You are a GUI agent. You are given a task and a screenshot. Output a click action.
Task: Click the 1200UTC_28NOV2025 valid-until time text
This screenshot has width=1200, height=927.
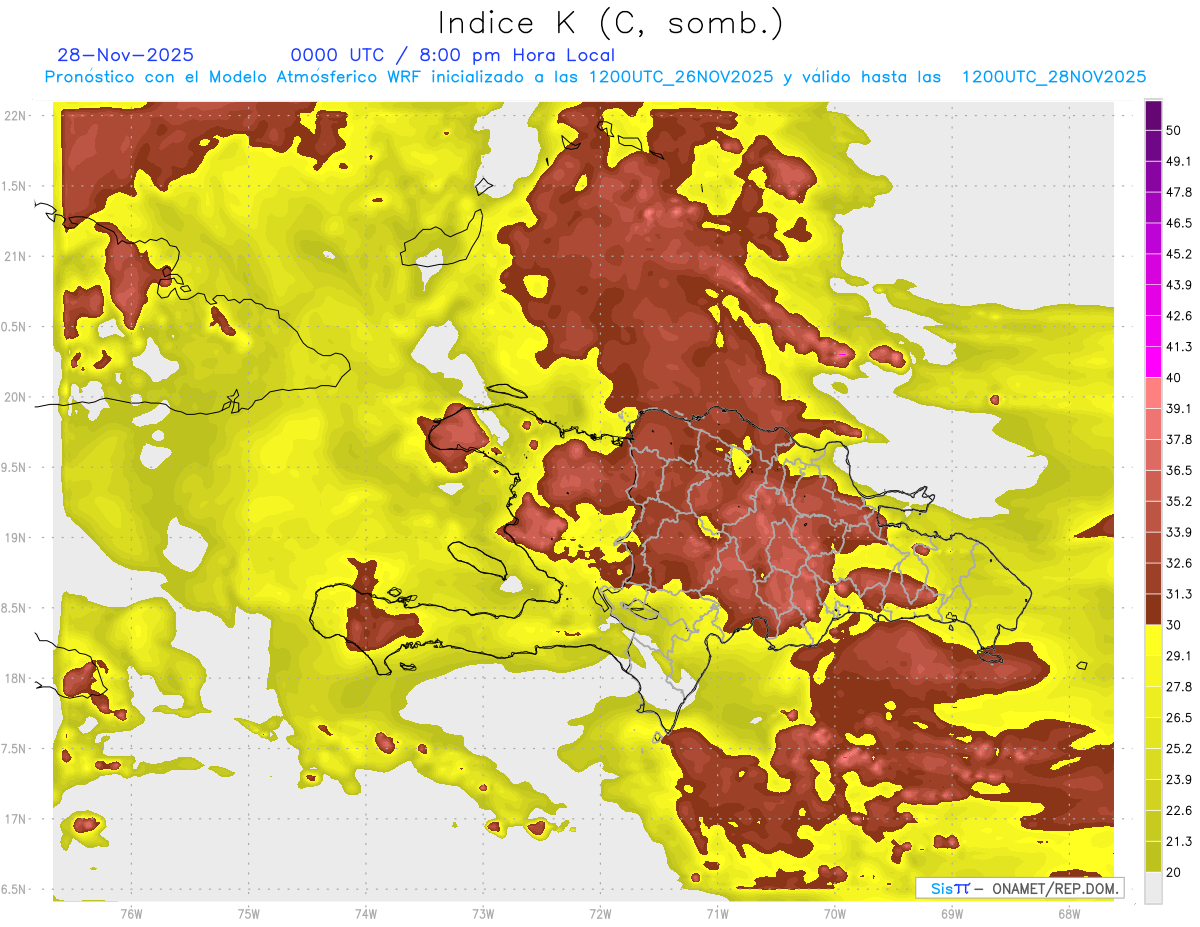(1053, 77)
